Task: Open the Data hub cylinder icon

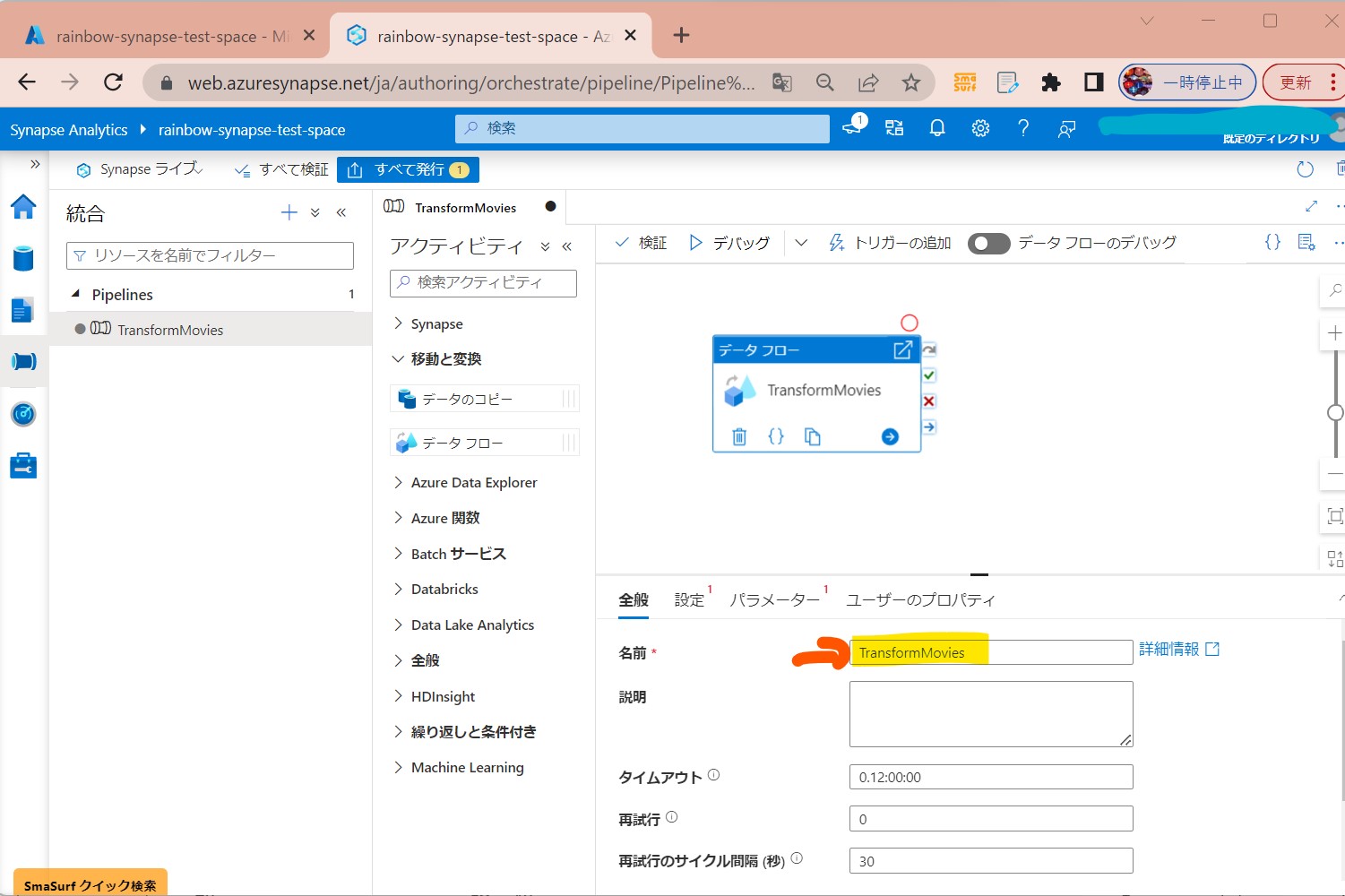Action: (x=23, y=258)
